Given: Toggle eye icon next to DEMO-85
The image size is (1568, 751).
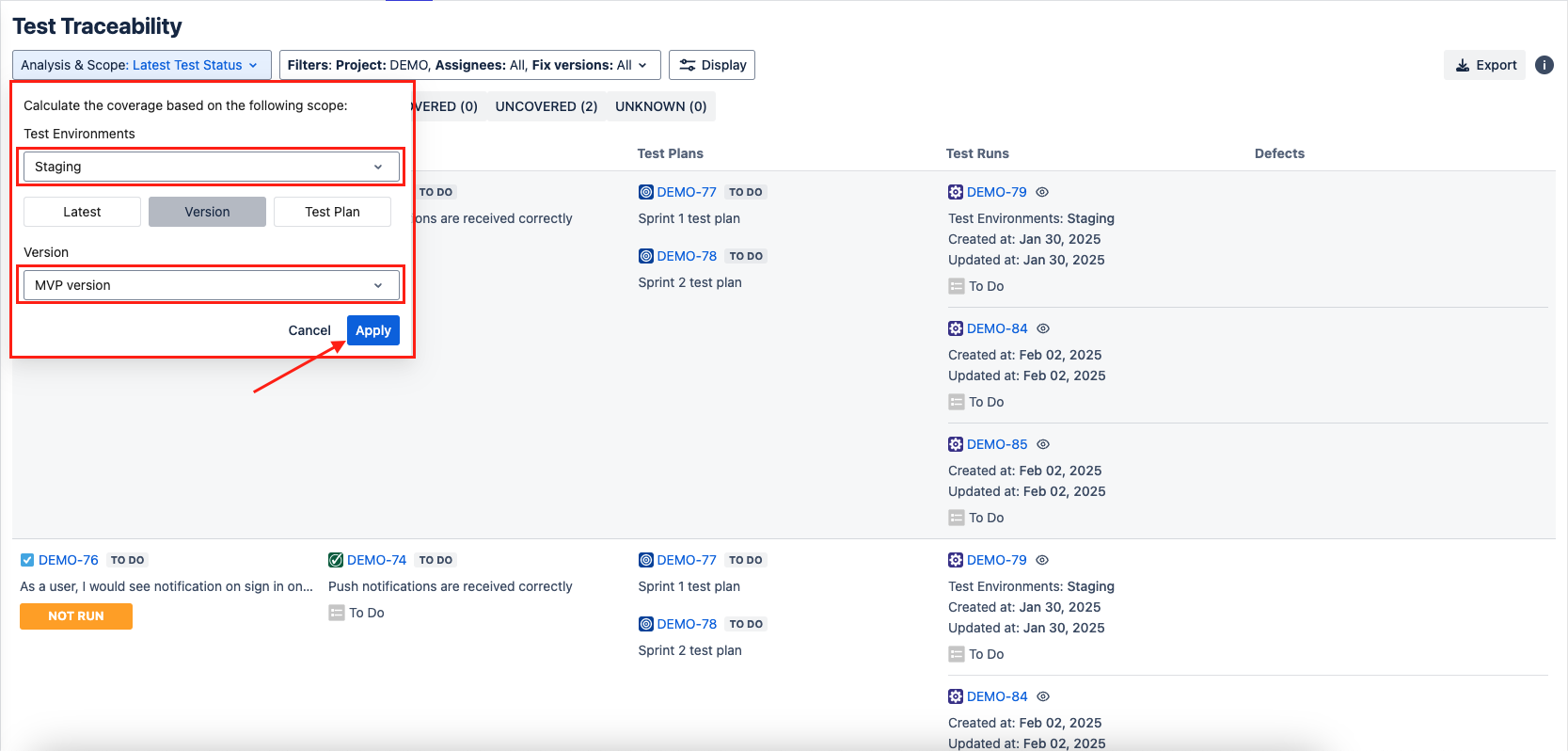Looking at the screenshot, I should [1043, 444].
